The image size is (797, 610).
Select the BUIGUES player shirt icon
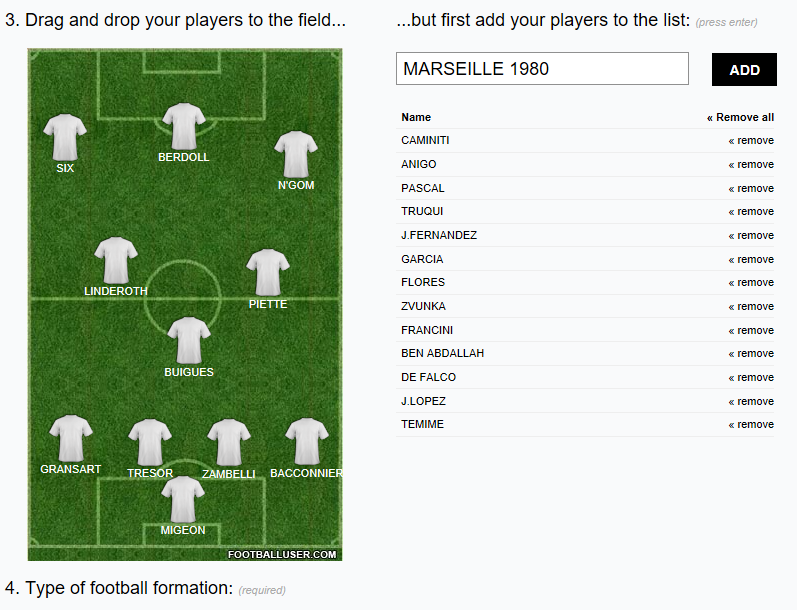point(189,341)
